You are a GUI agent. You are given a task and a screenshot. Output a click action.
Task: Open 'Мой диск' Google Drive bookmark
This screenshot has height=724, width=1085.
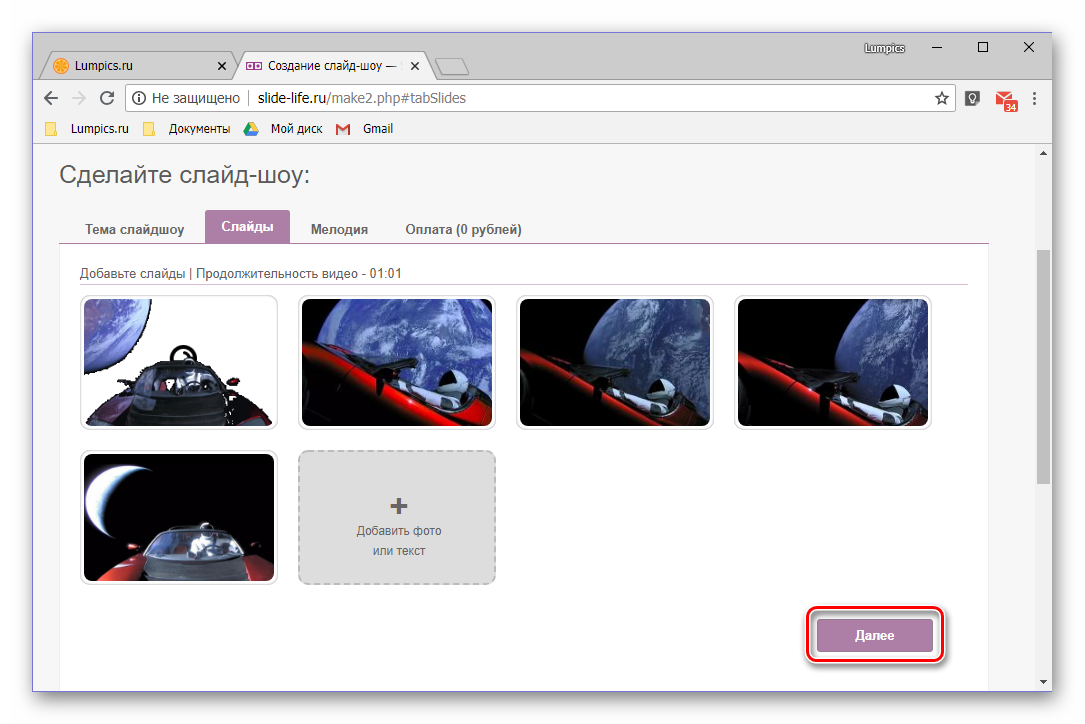(x=283, y=129)
